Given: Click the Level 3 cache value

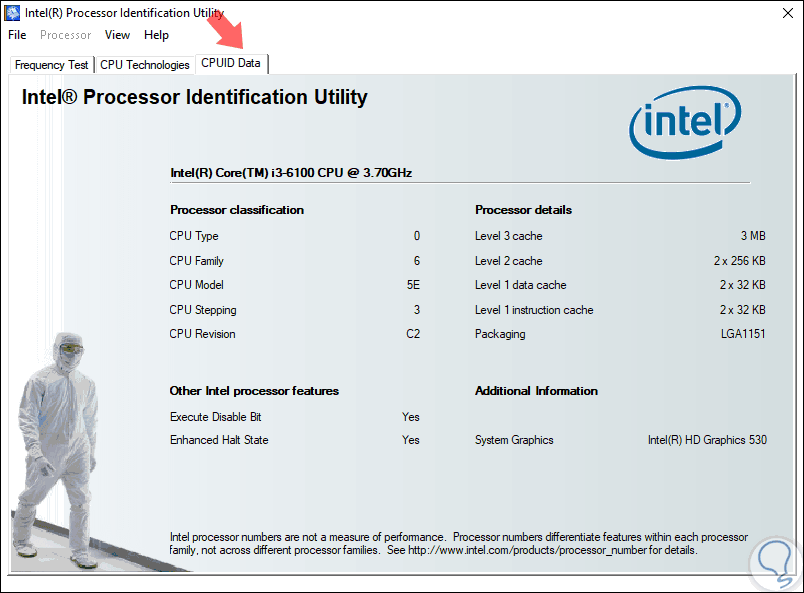Looking at the screenshot, I should click(x=752, y=236).
